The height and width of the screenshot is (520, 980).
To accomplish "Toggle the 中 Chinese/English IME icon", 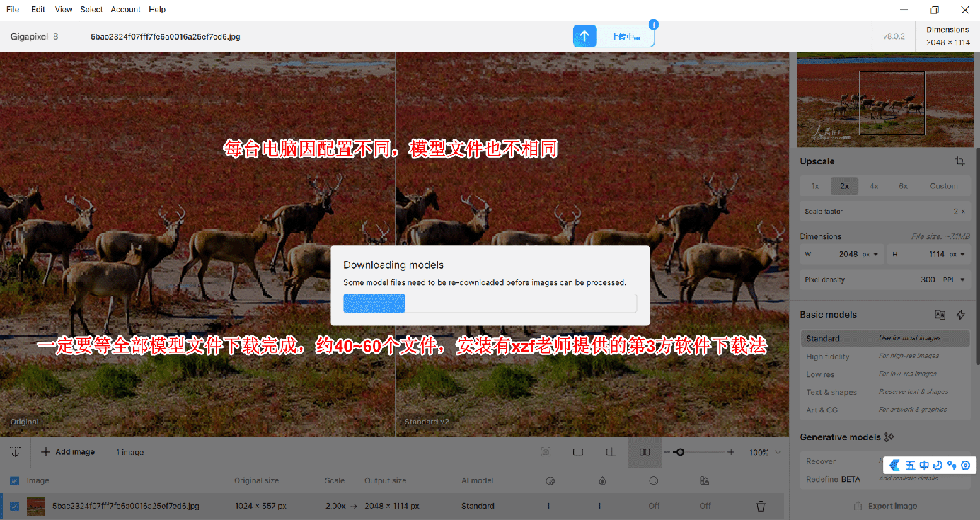I will (x=924, y=465).
